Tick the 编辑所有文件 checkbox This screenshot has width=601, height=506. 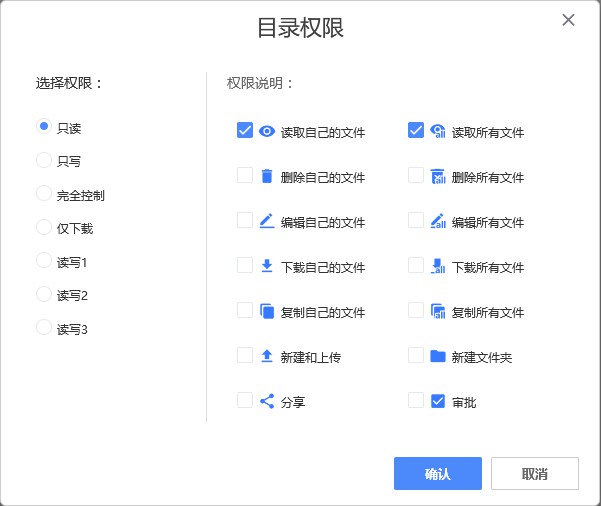click(416, 220)
